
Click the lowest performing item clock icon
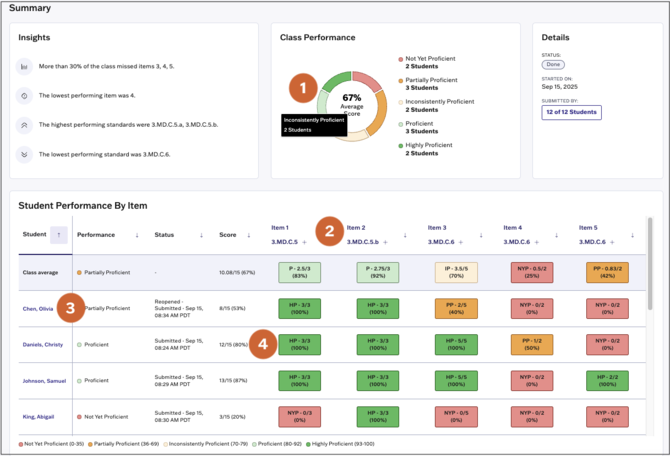point(24,96)
